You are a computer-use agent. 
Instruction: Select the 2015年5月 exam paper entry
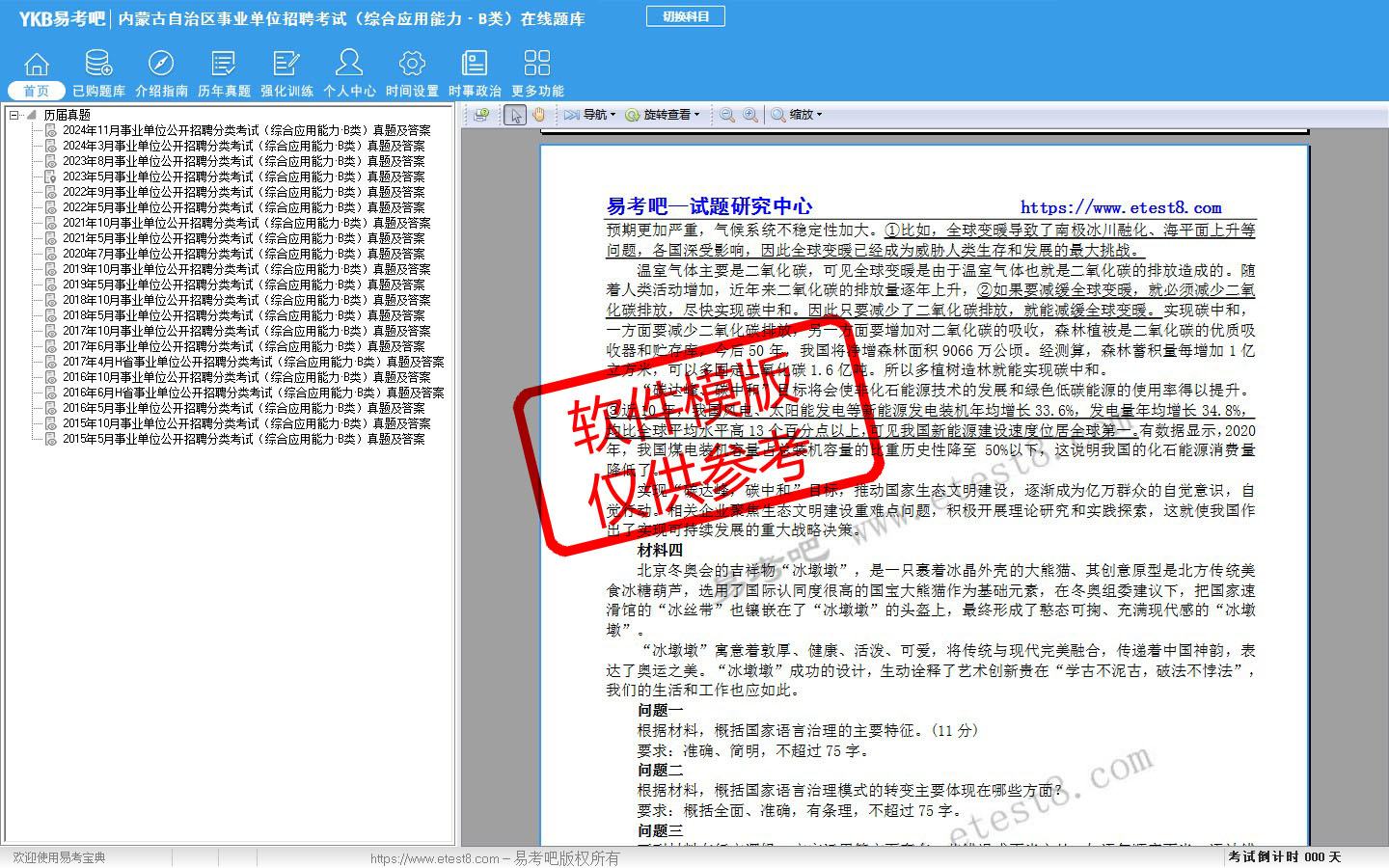coord(243,439)
